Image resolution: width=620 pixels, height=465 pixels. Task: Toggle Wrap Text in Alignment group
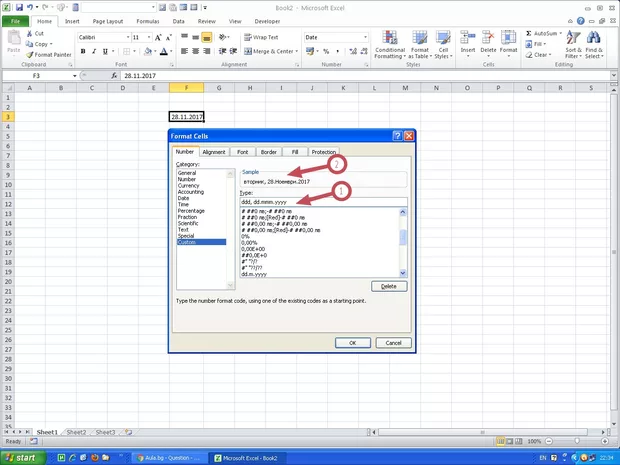pyautogui.click(x=259, y=37)
